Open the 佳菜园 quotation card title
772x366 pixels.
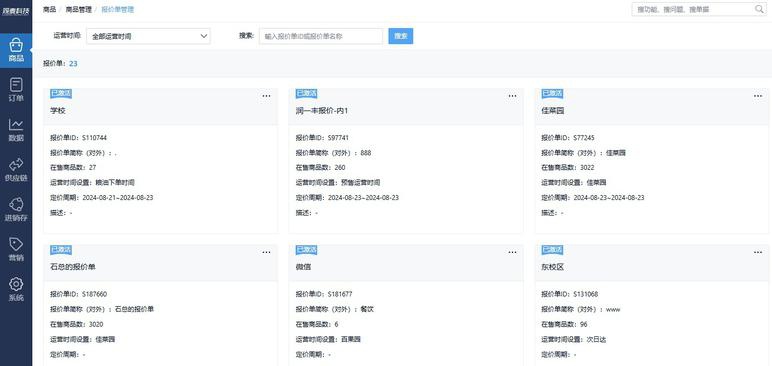(x=552, y=111)
